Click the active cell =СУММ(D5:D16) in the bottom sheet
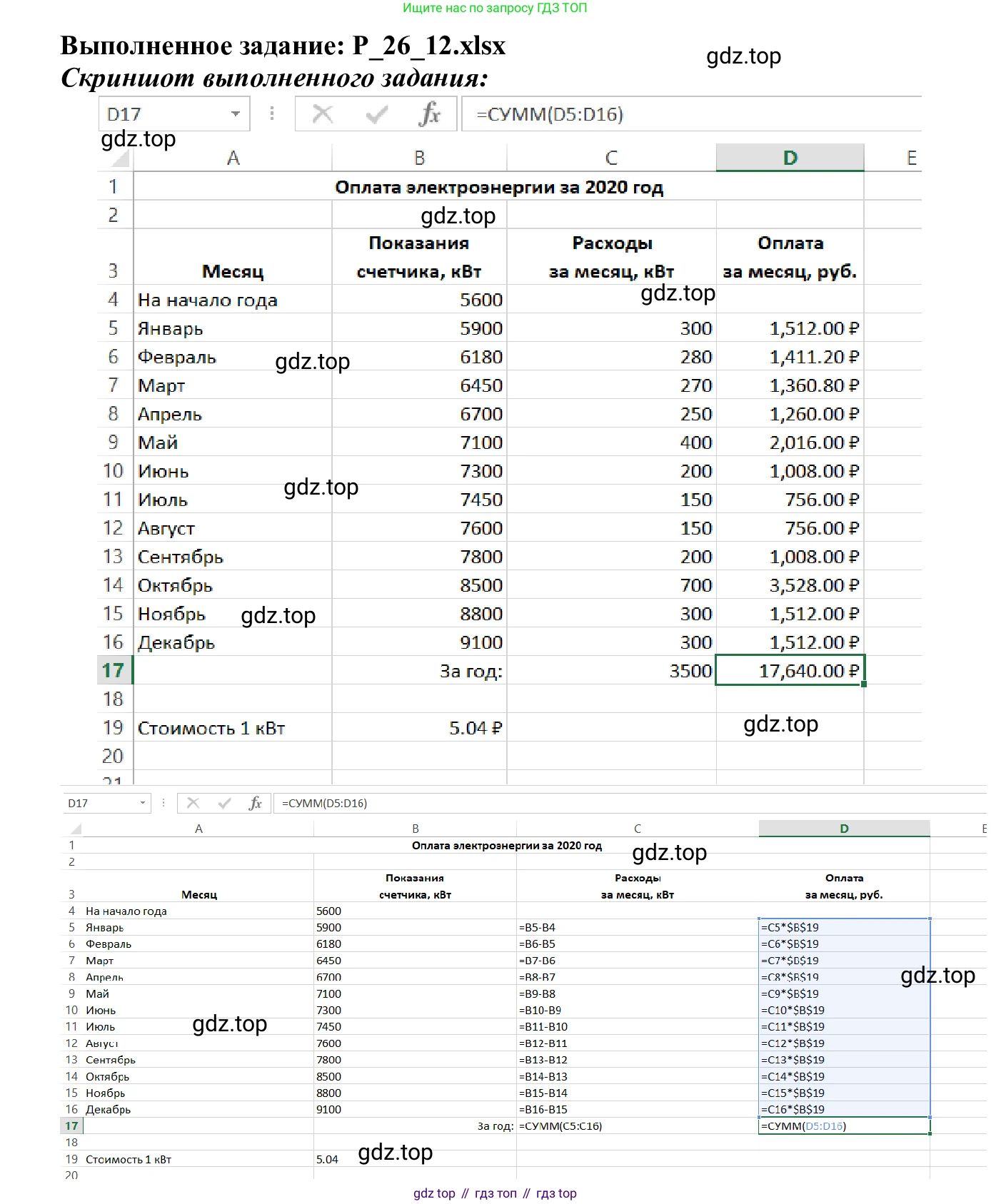 pos(844,1125)
